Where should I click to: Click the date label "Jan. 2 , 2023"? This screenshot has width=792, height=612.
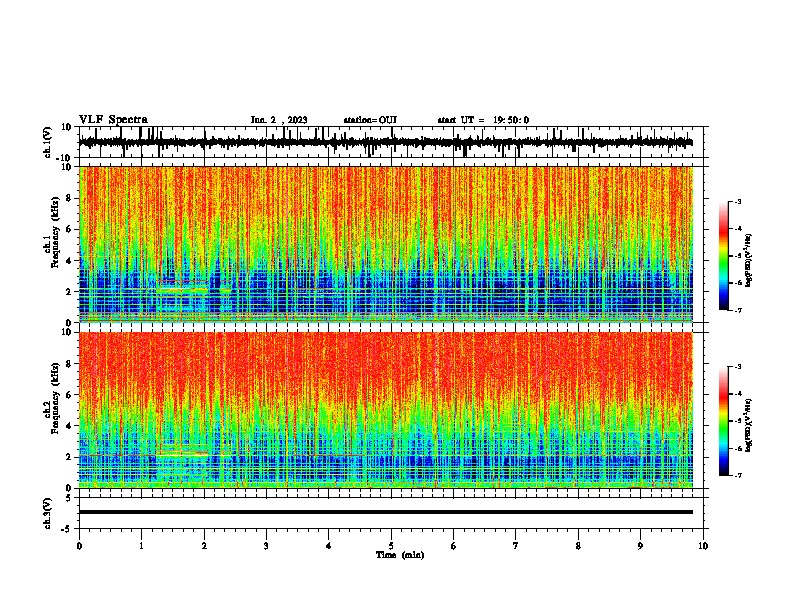click(279, 120)
